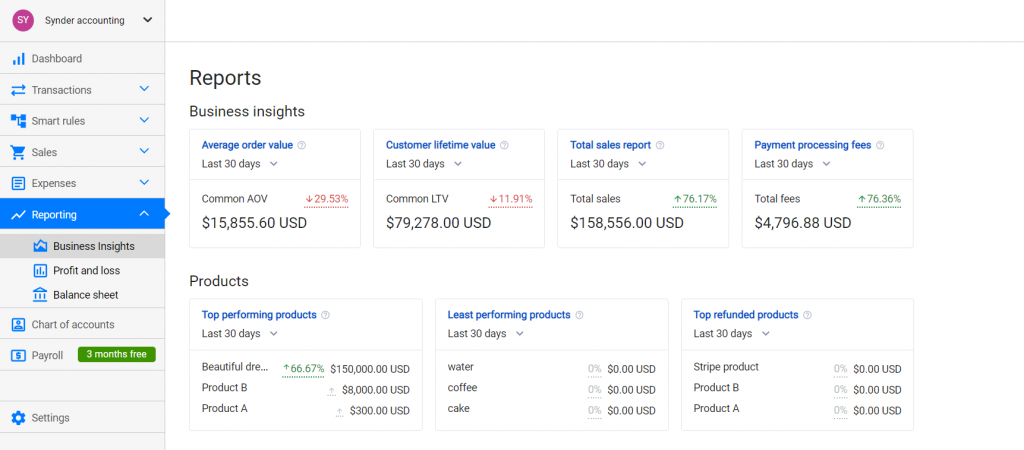Click help icon beside Average order value
This screenshot has height=450, width=1024.
pos(302,145)
